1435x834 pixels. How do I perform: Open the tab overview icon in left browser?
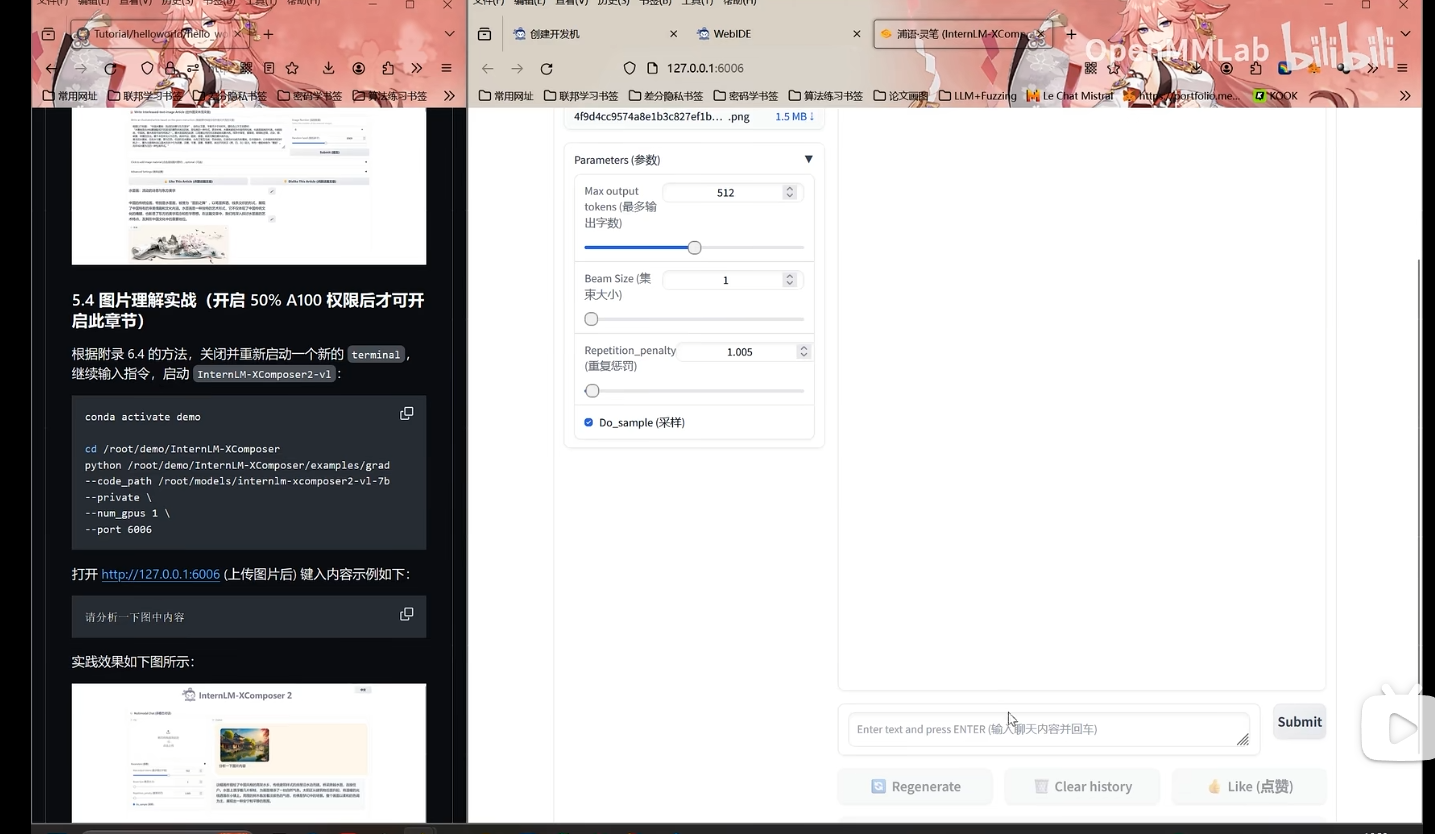click(x=48, y=34)
